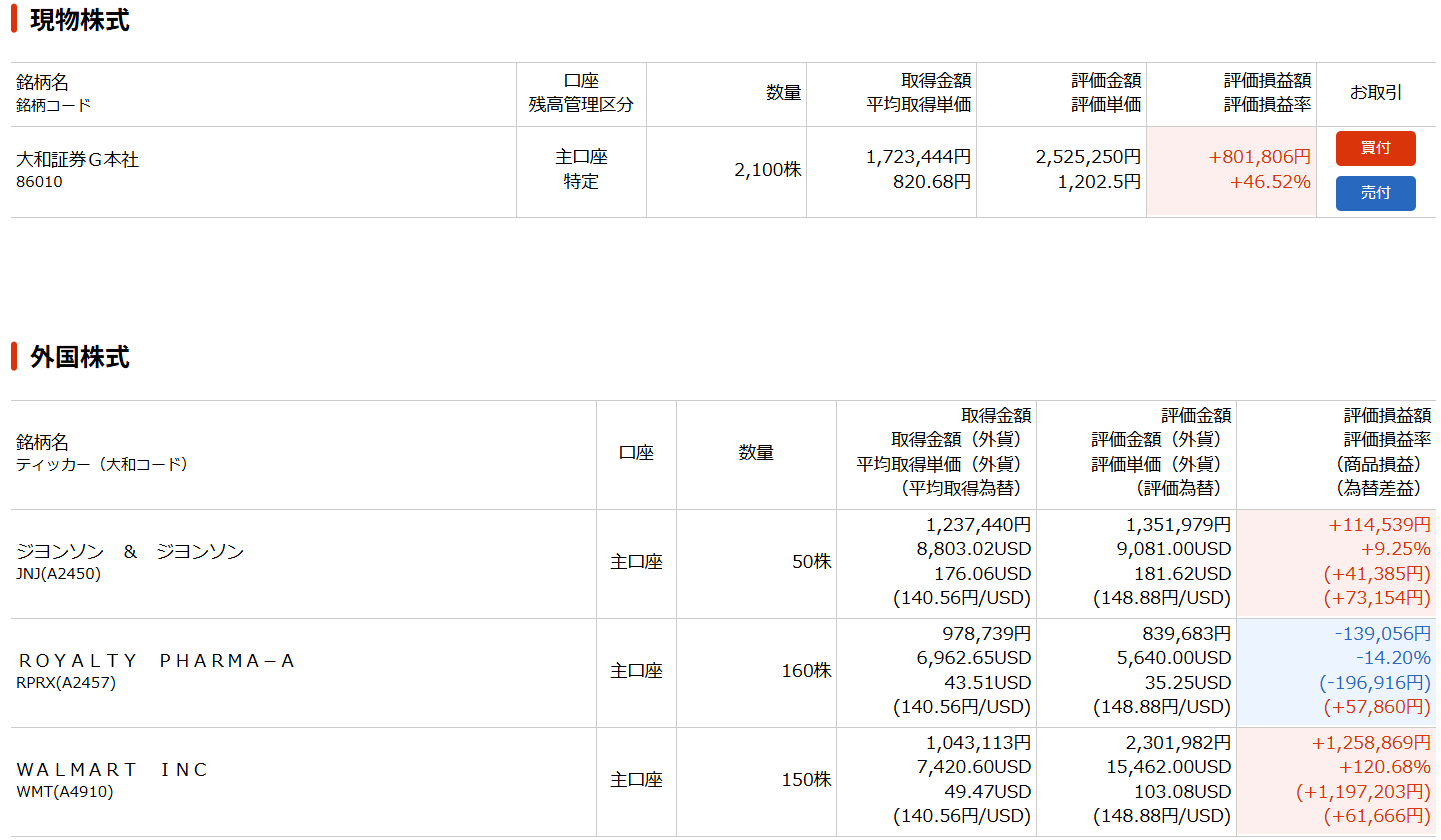Click the RPRX(A2457) ticker code
This screenshot has width=1441, height=840.
tap(66, 683)
